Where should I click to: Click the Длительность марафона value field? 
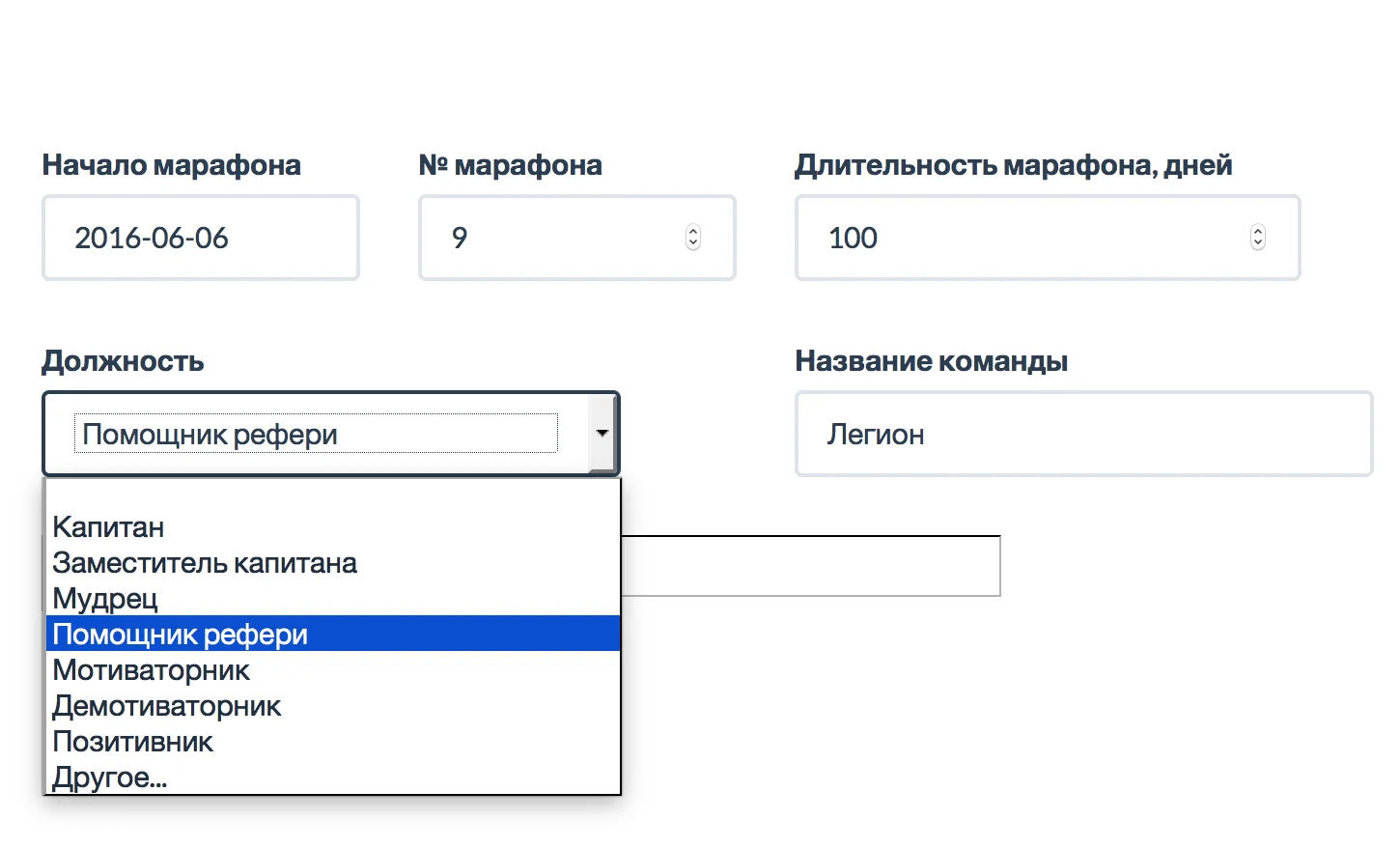click(1014, 238)
